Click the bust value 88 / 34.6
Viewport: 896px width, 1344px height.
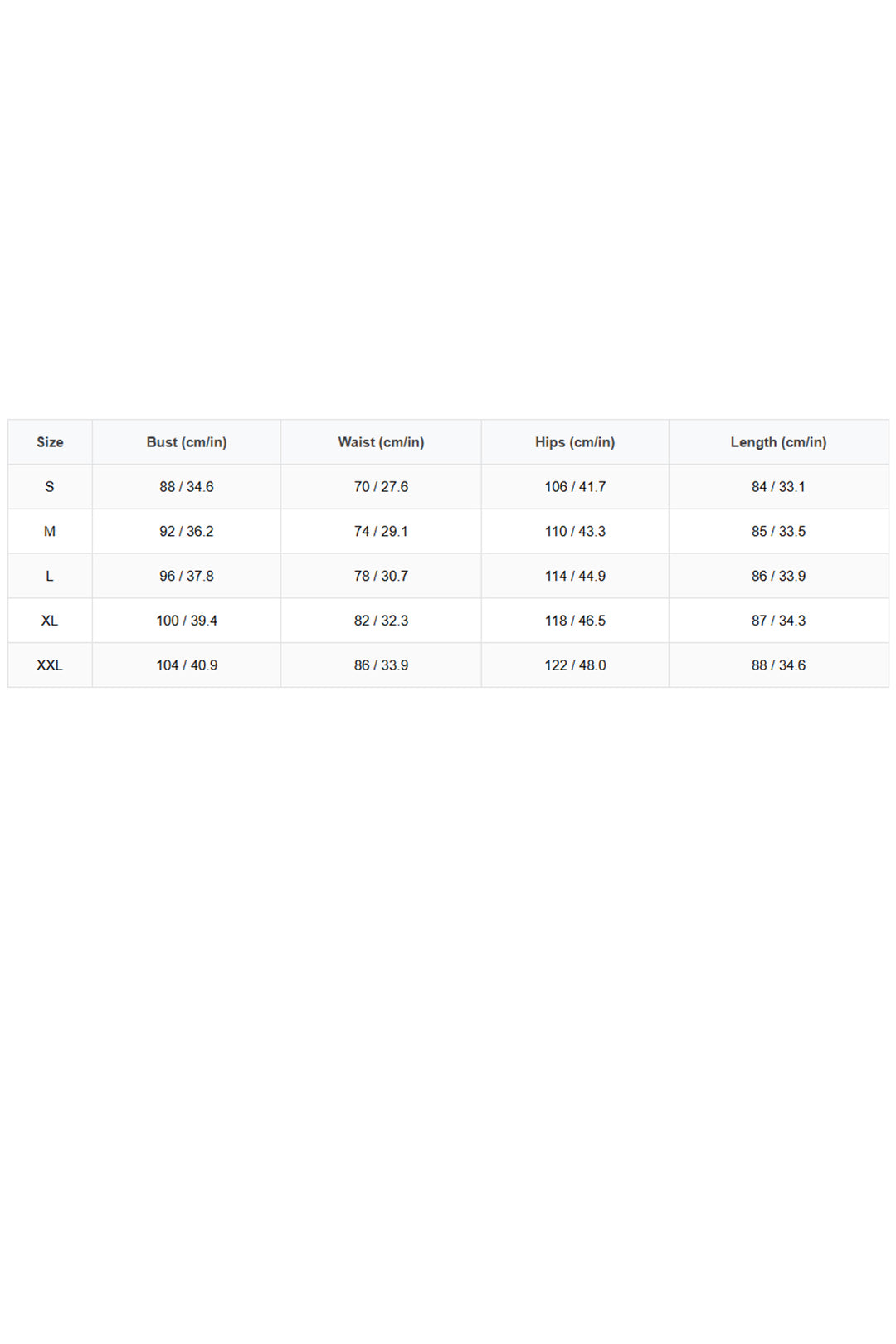tap(187, 487)
